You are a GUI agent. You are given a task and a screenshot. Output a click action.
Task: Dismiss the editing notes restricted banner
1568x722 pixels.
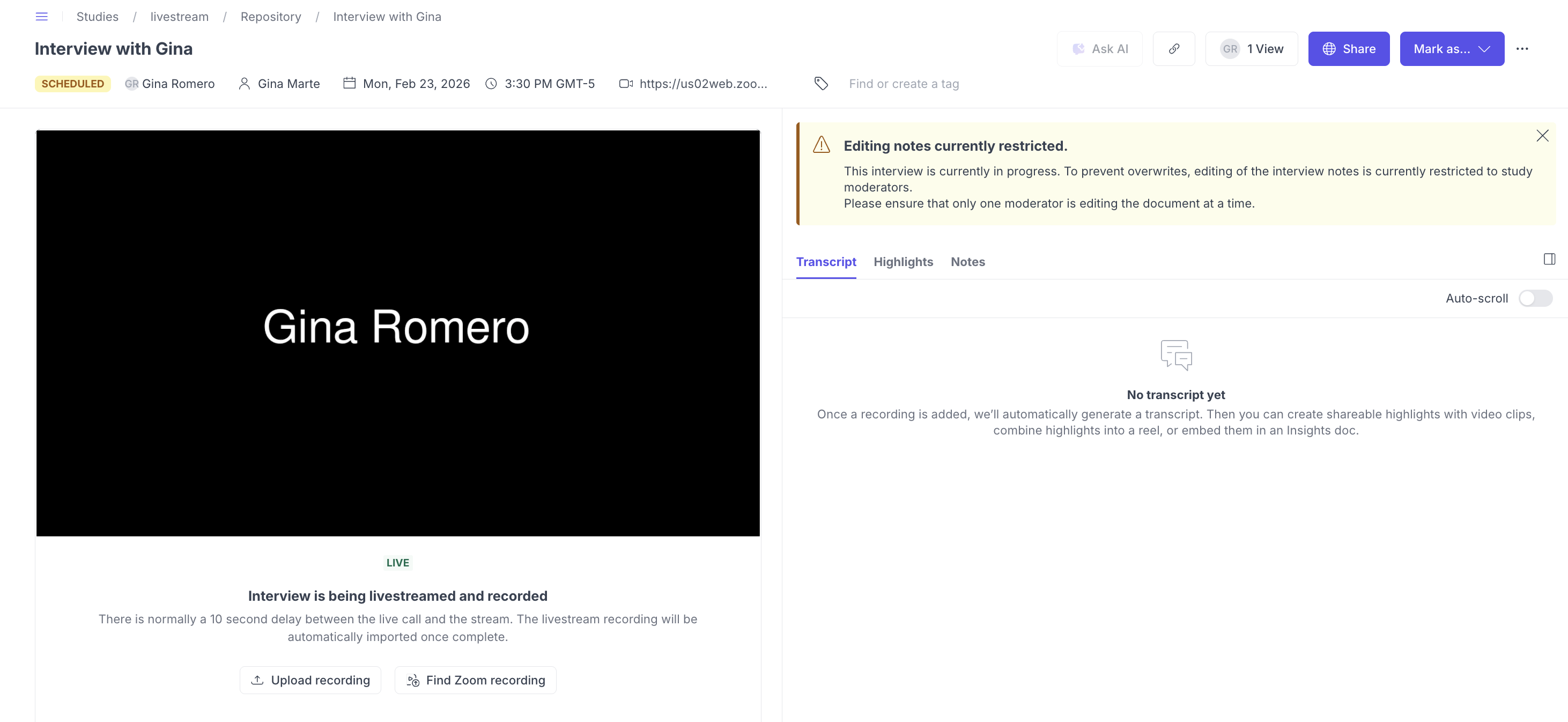pyautogui.click(x=1542, y=136)
